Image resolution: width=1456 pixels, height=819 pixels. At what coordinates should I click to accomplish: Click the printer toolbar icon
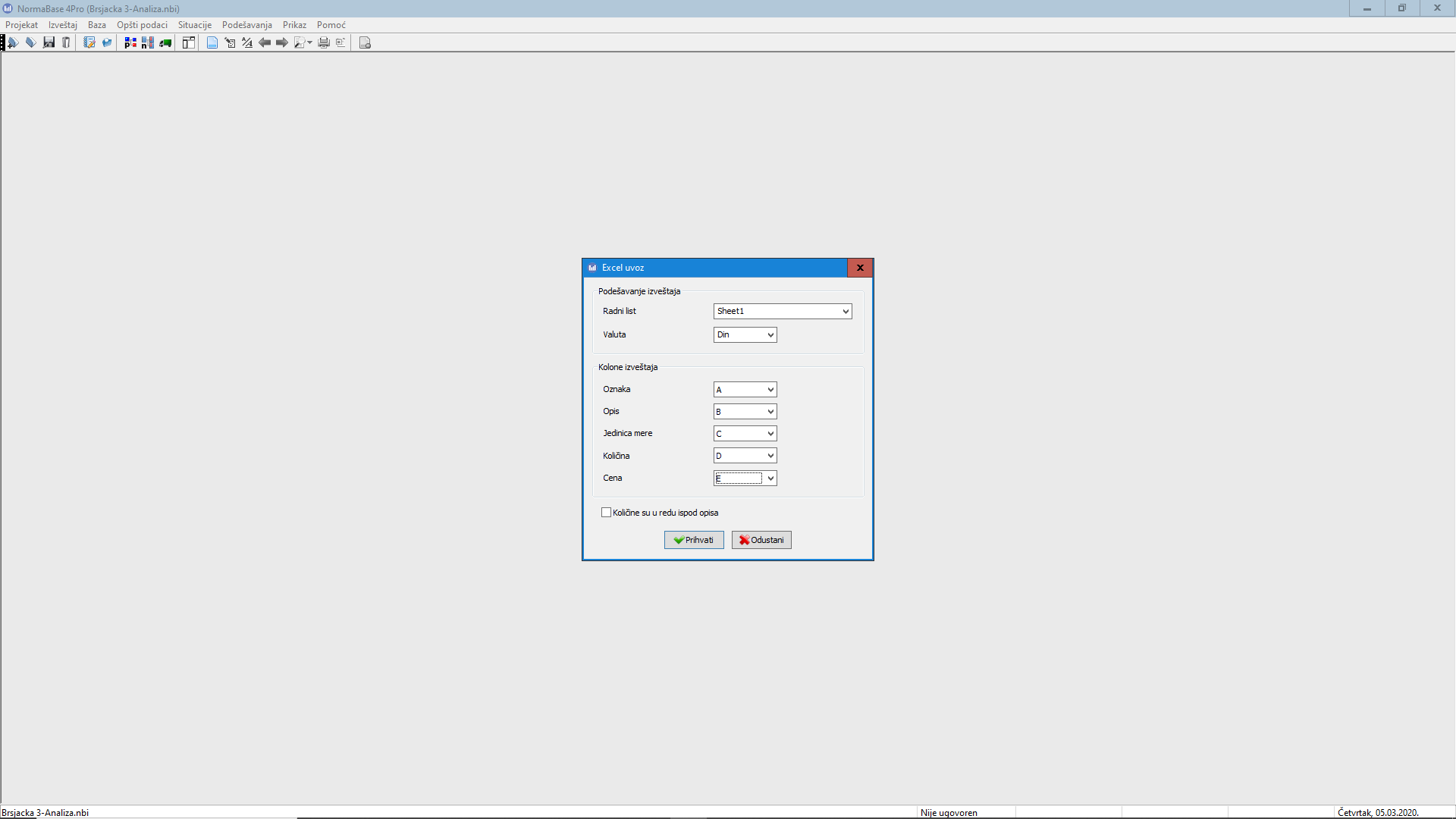[x=324, y=42]
